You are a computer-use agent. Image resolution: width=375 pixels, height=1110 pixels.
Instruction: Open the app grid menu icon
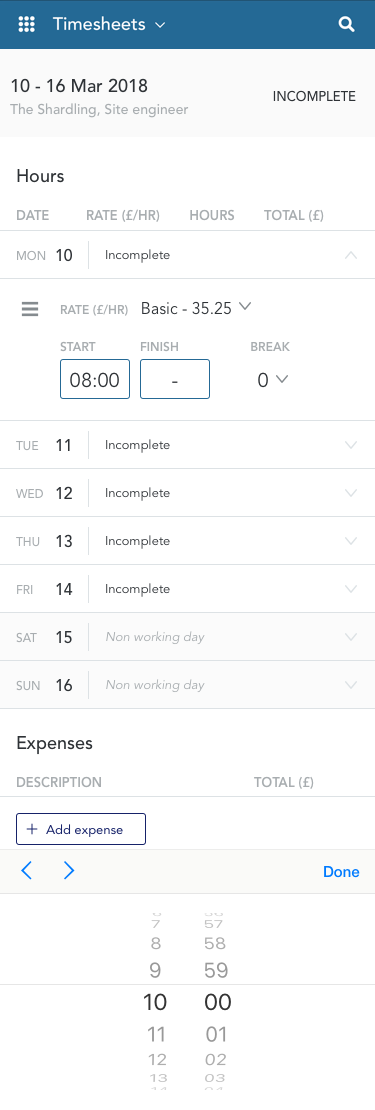point(26,24)
